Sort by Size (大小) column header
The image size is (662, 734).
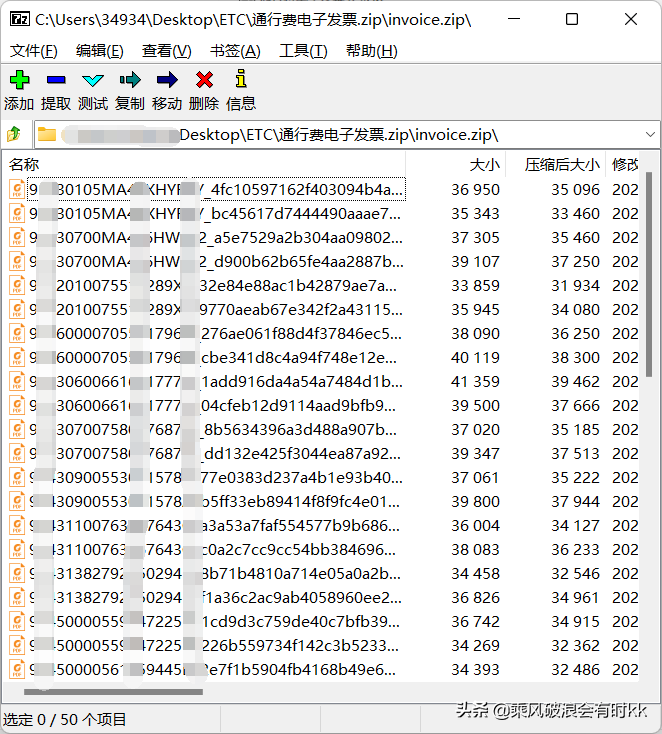484,165
